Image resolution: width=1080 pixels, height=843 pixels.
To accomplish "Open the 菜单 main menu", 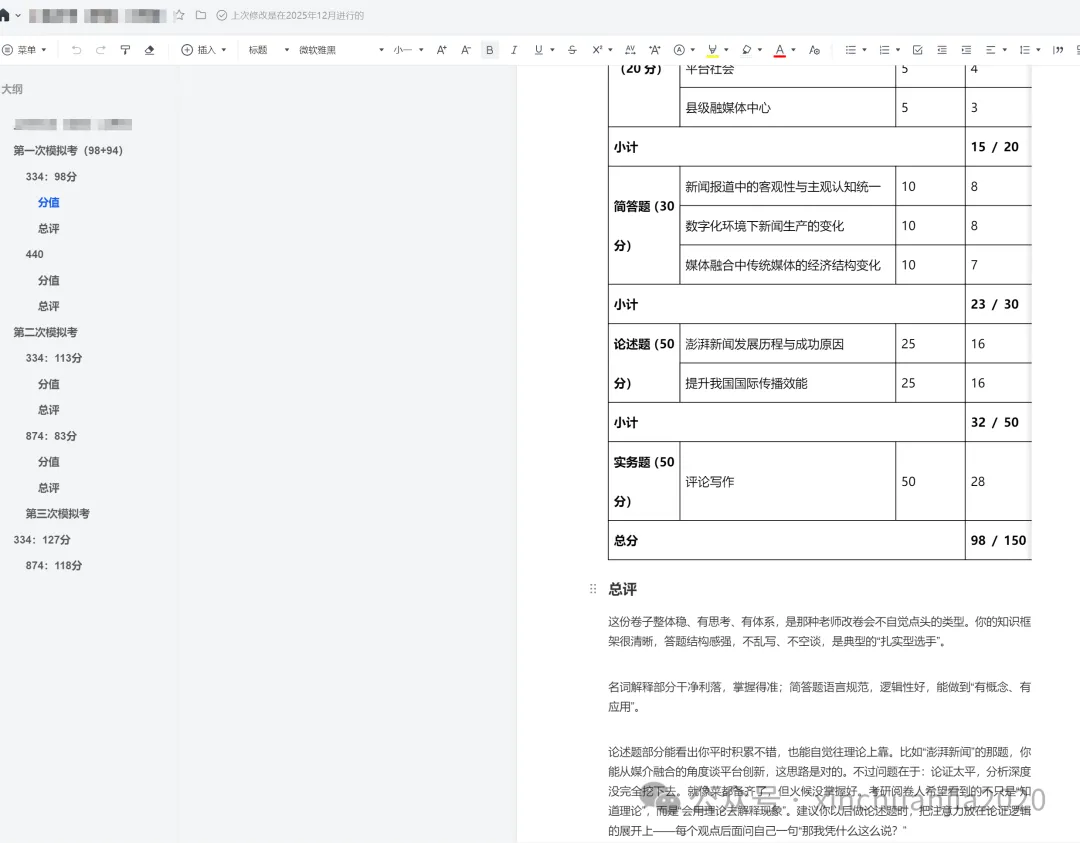I will [x=25, y=50].
